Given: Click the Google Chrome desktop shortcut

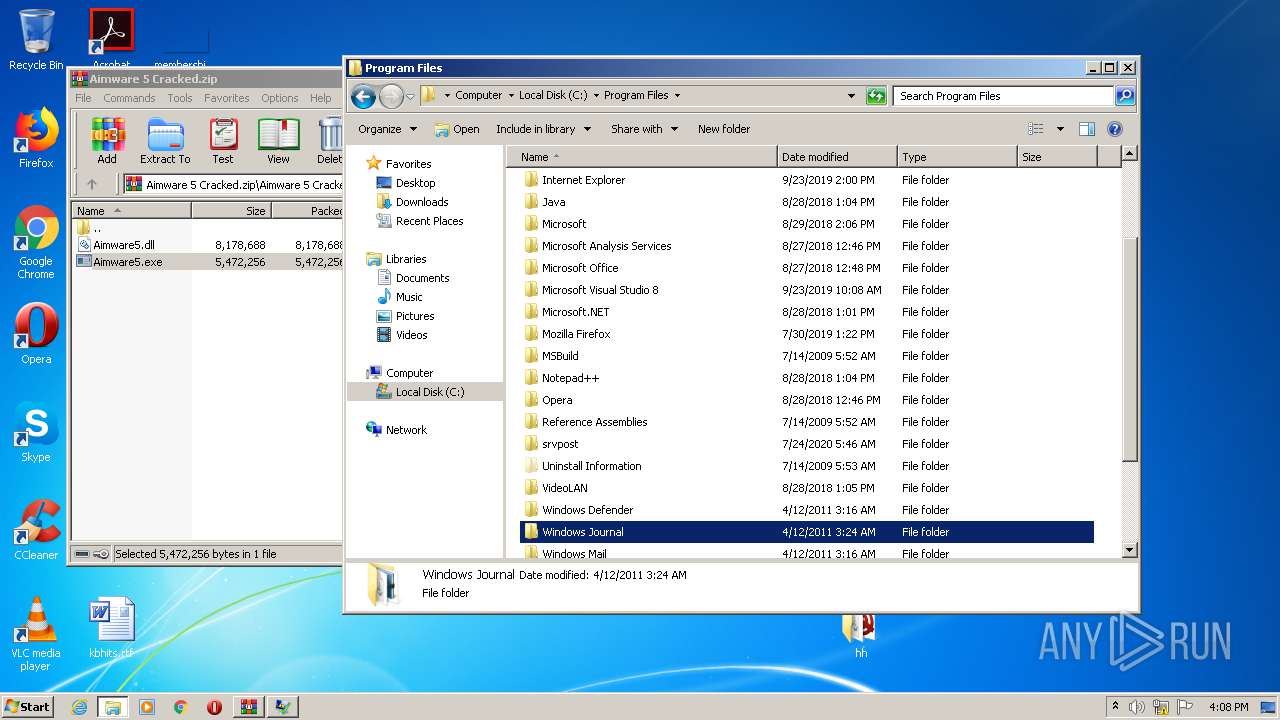Looking at the screenshot, I should (36, 243).
